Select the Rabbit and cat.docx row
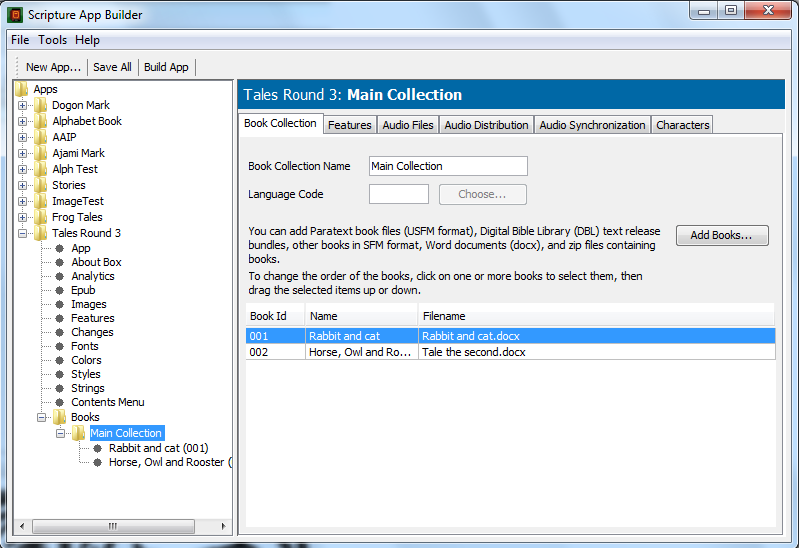799x548 pixels. 511,336
